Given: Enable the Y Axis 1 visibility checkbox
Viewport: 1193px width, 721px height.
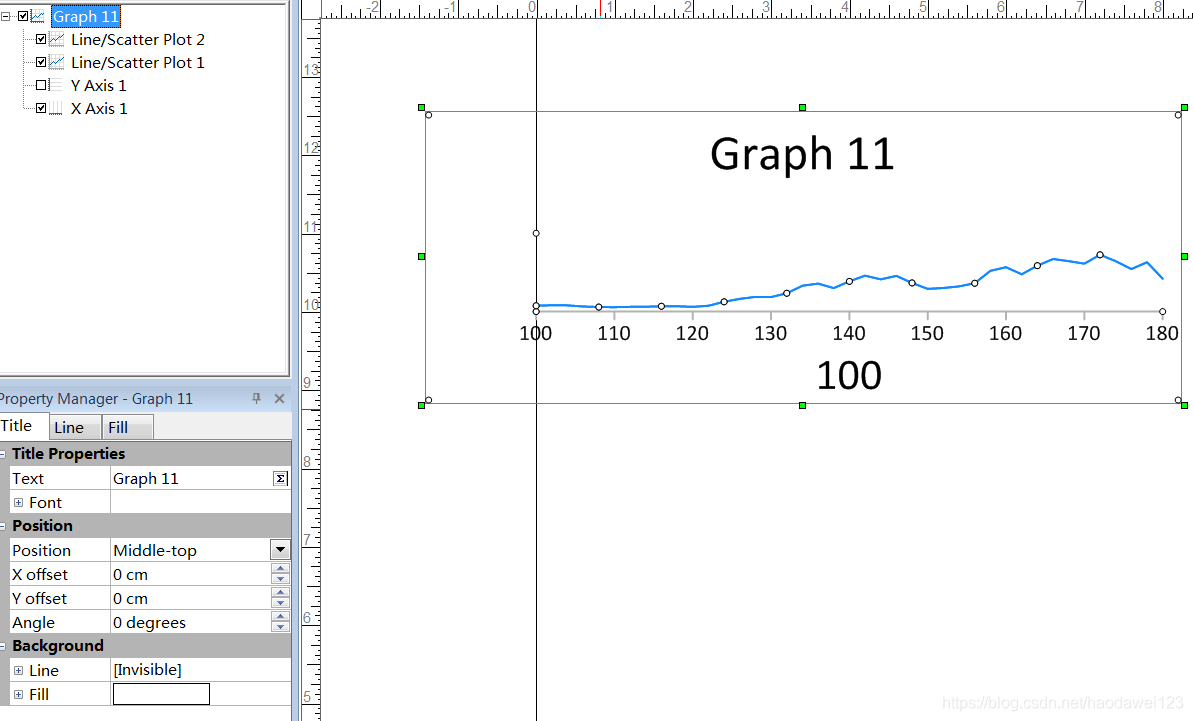Looking at the screenshot, I should tap(41, 85).
